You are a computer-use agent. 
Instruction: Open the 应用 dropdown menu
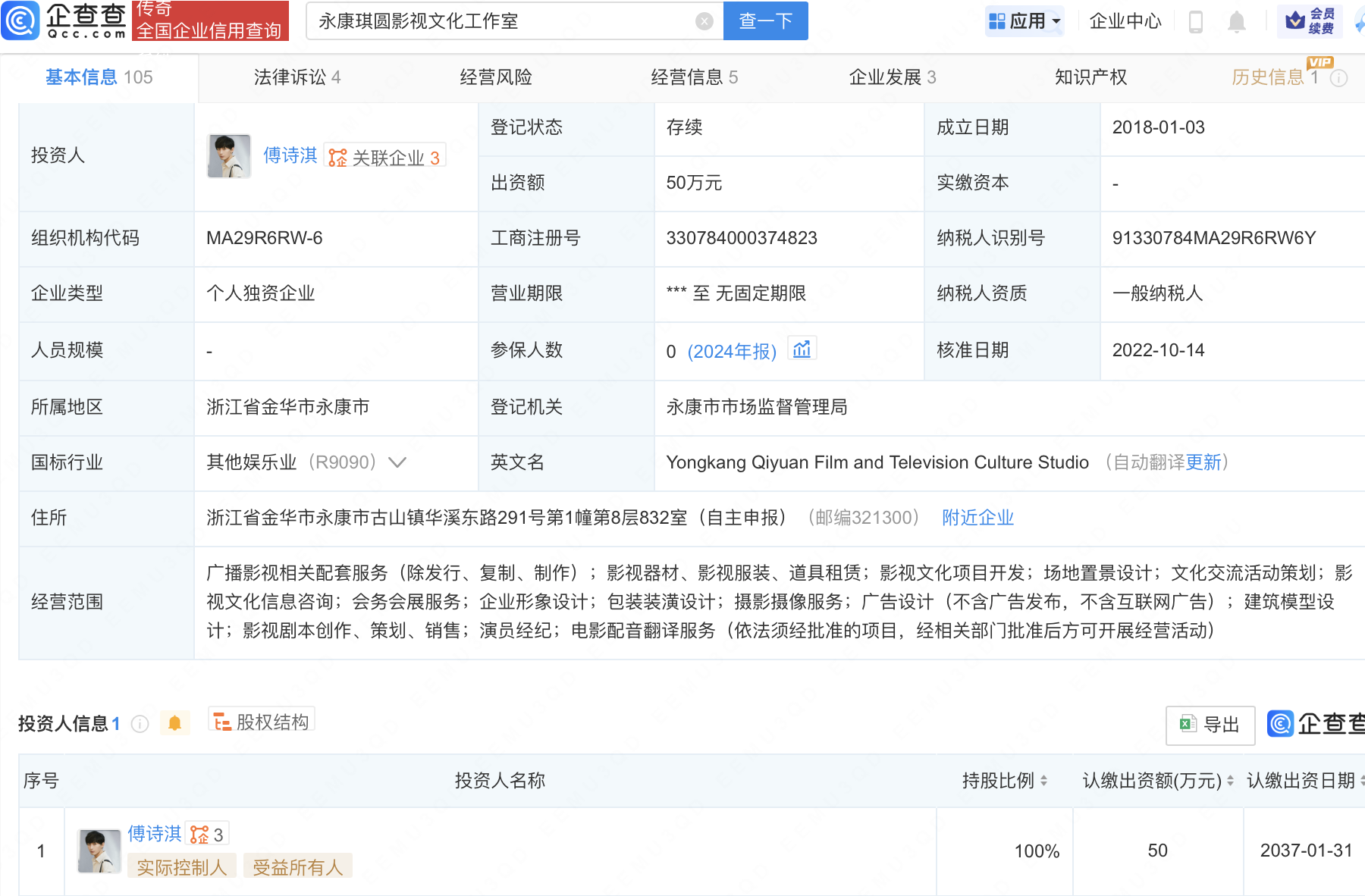point(1025,21)
